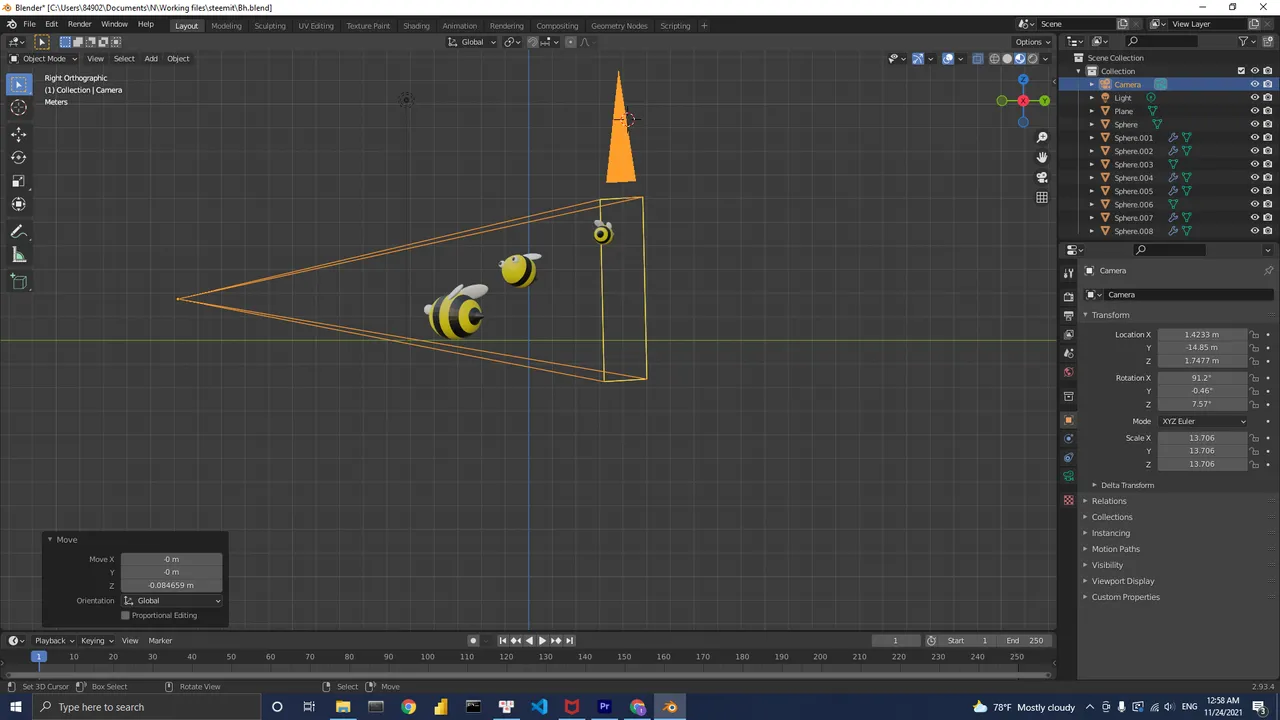1280x720 pixels.
Task: Open the File menu
Action: click(x=29, y=24)
